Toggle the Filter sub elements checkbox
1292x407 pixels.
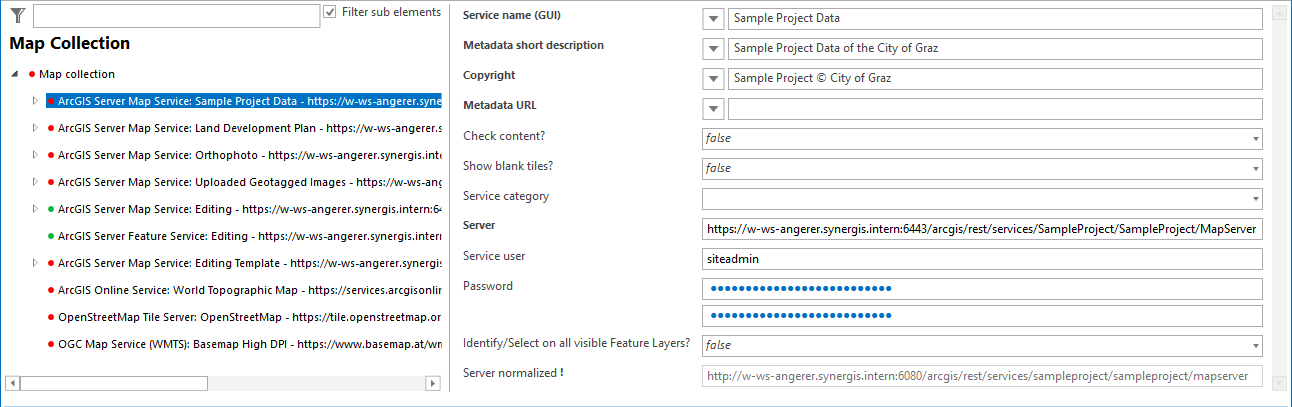click(x=331, y=12)
